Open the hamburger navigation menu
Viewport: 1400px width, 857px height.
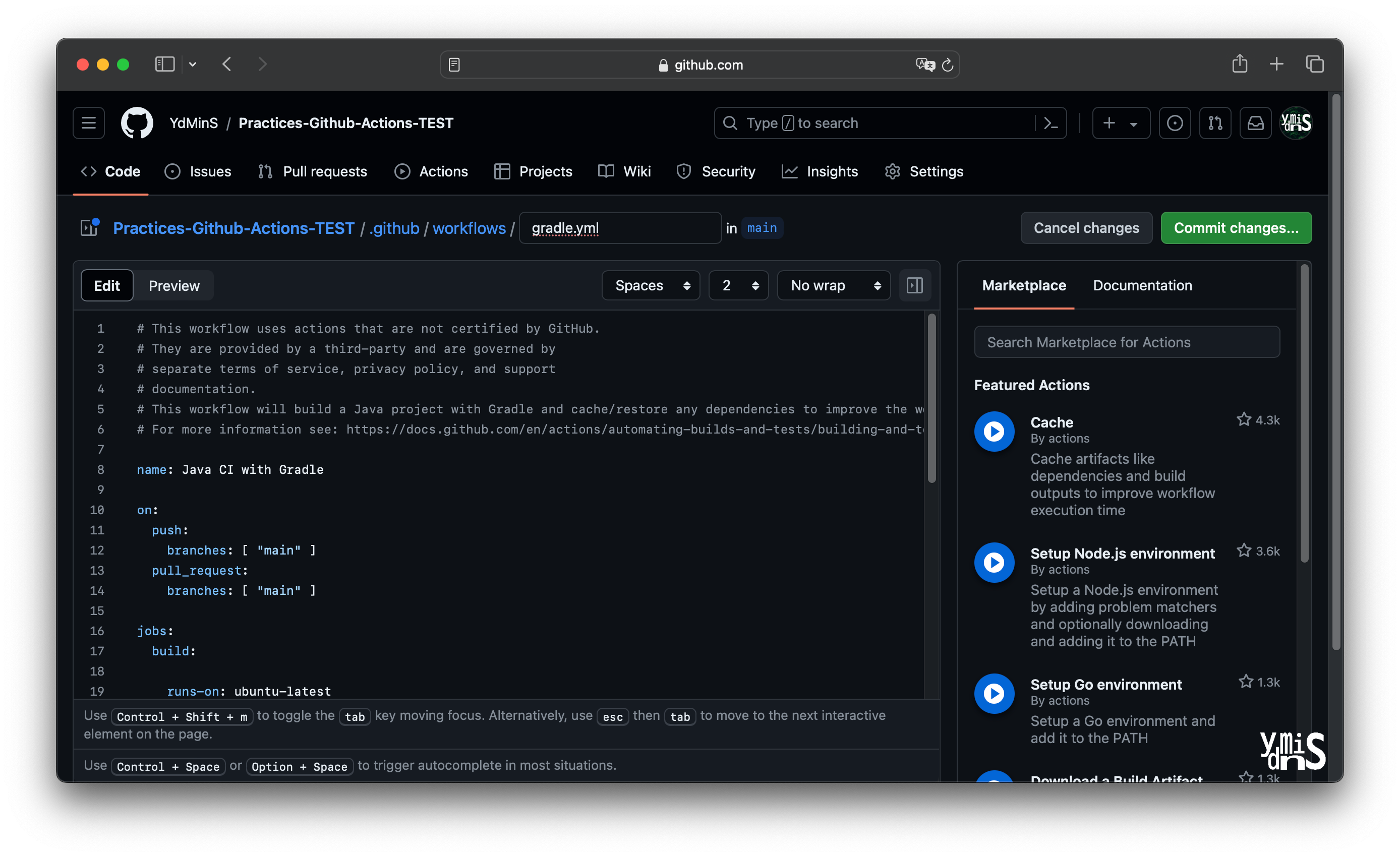pyautogui.click(x=89, y=123)
